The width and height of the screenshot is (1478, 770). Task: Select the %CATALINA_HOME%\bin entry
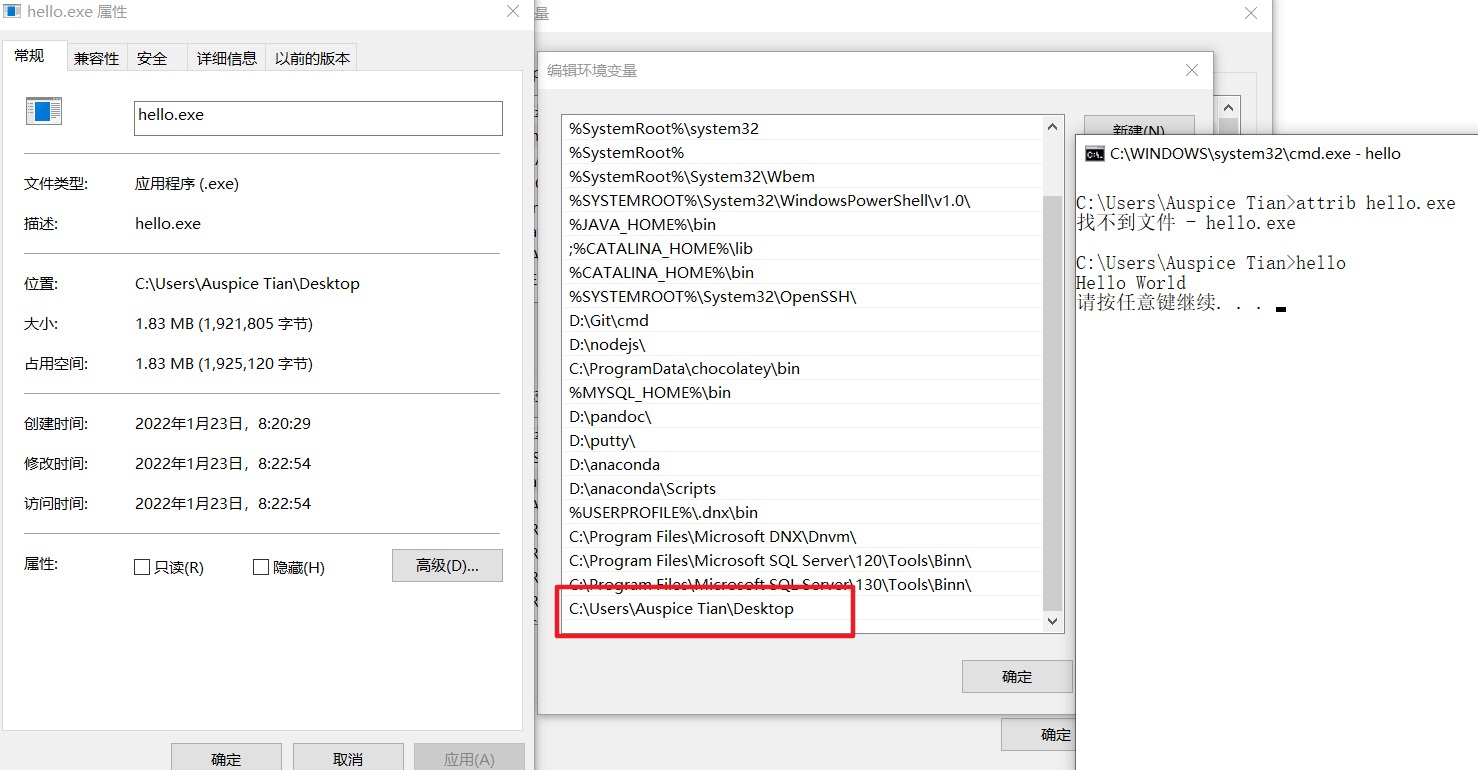pos(801,272)
